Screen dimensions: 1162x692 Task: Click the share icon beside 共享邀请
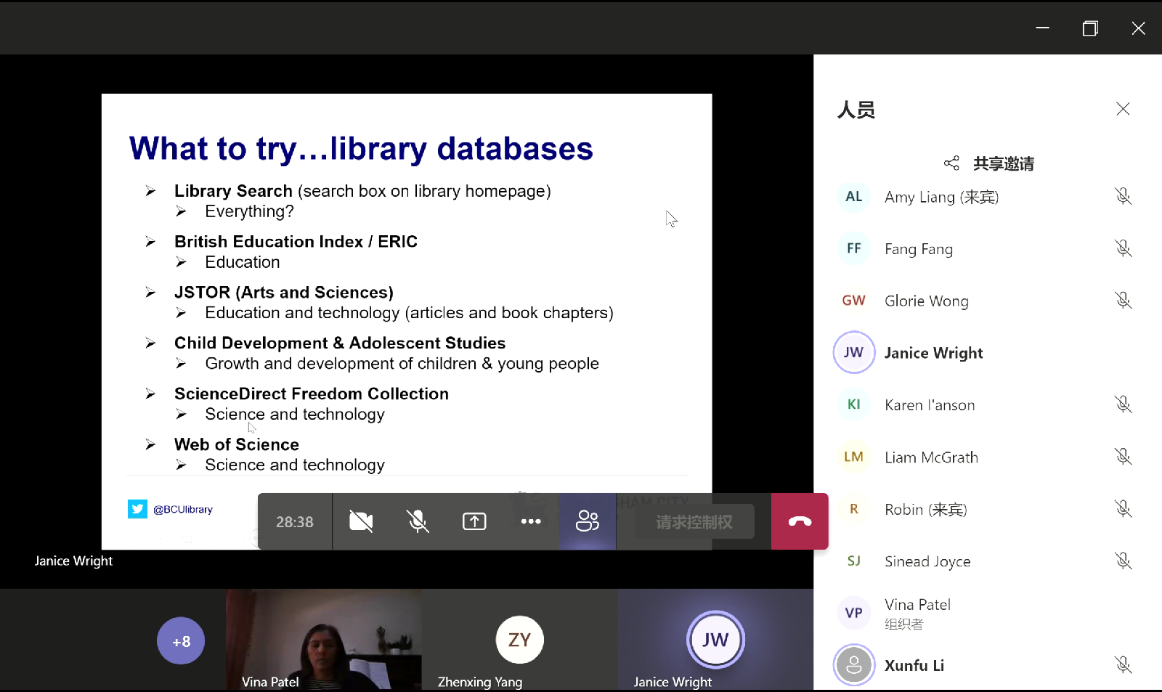[952, 163]
